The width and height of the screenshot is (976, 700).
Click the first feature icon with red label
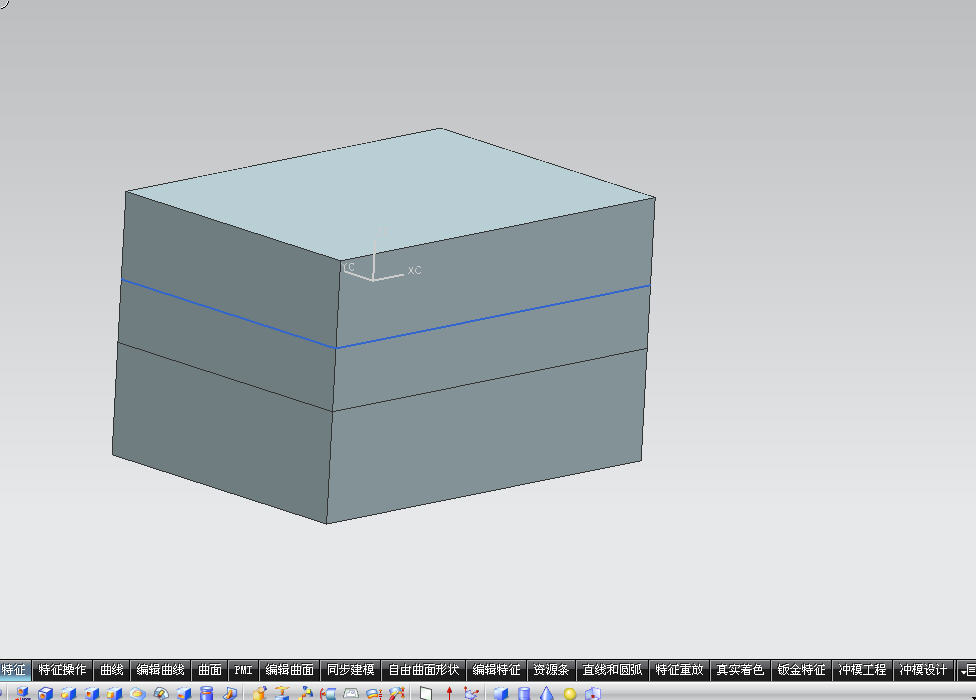22,693
